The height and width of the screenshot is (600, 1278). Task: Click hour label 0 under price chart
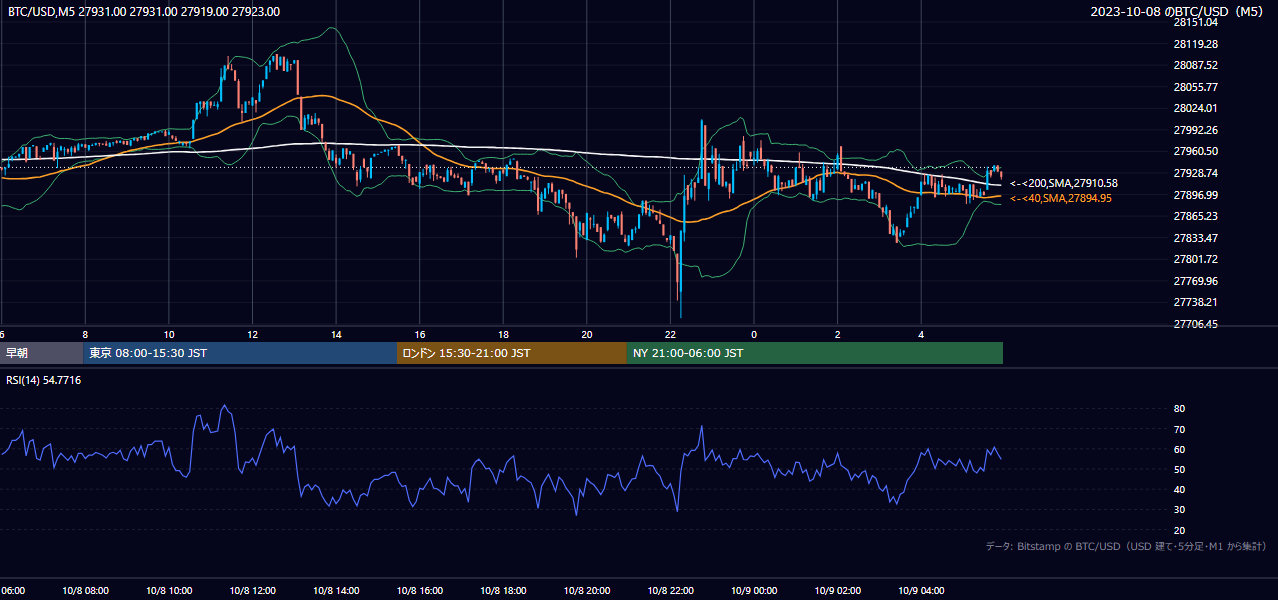tap(754, 334)
